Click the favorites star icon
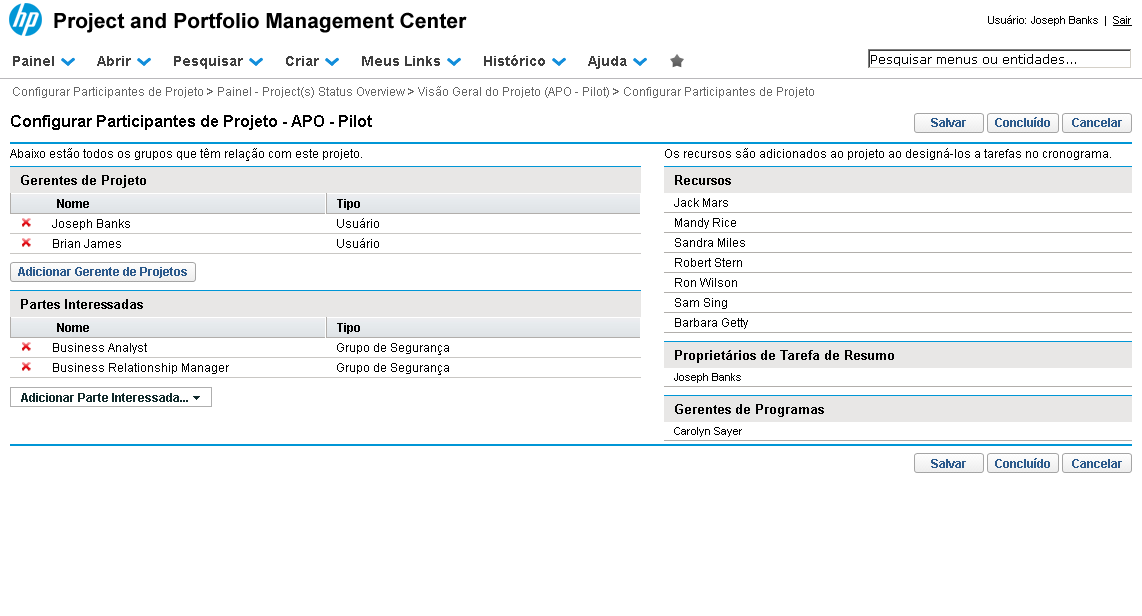 (x=677, y=61)
